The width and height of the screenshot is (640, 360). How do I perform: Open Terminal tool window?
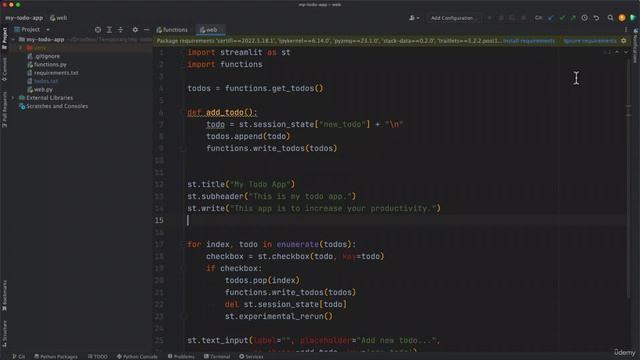(x=217, y=356)
